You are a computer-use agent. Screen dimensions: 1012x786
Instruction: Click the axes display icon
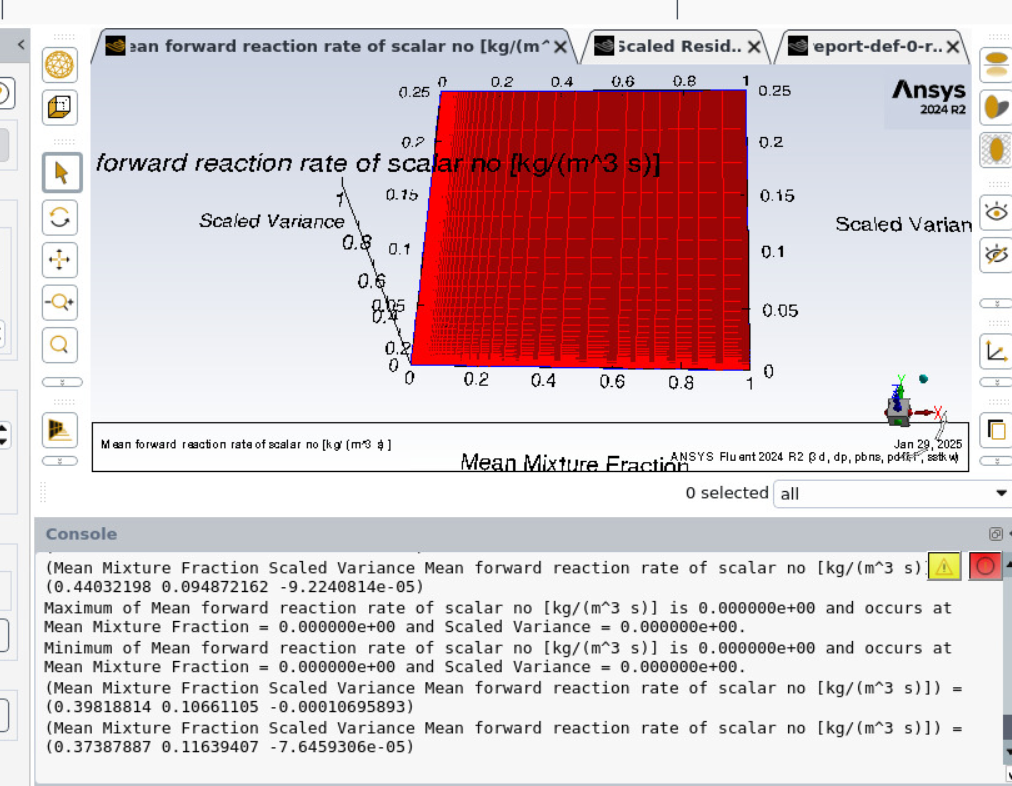click(997, 352)
